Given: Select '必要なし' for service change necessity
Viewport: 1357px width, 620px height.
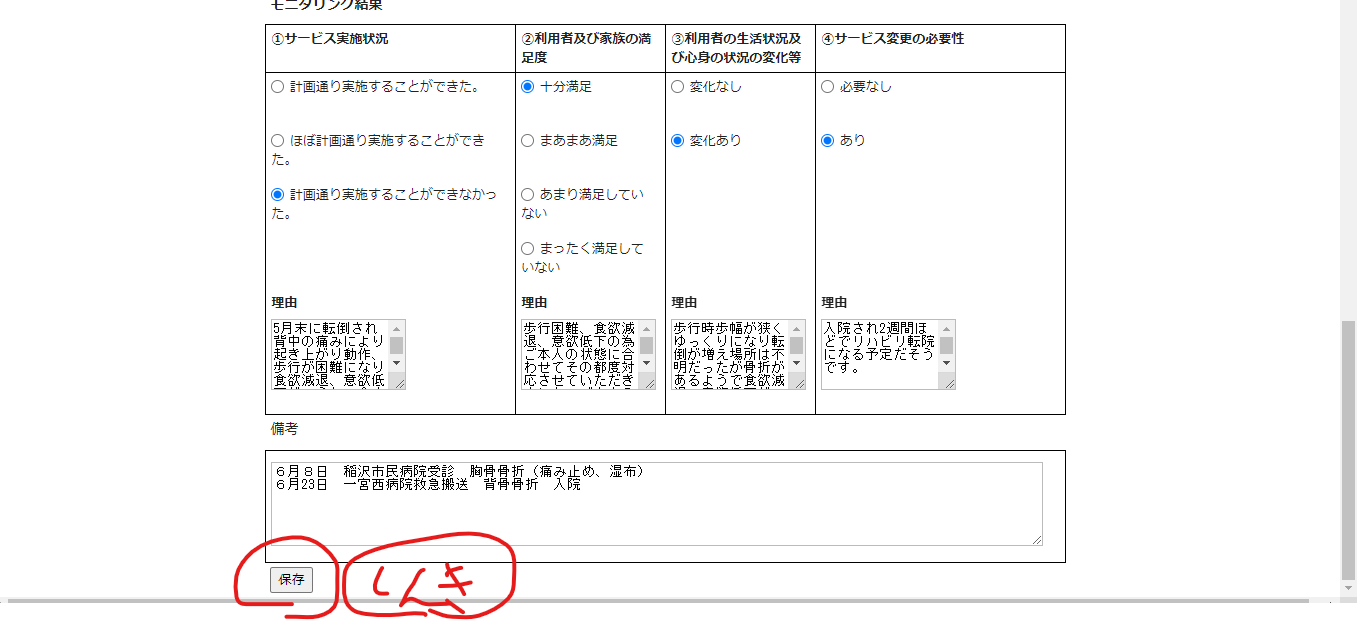Looking at the screenshot, I should coord(828,87).
